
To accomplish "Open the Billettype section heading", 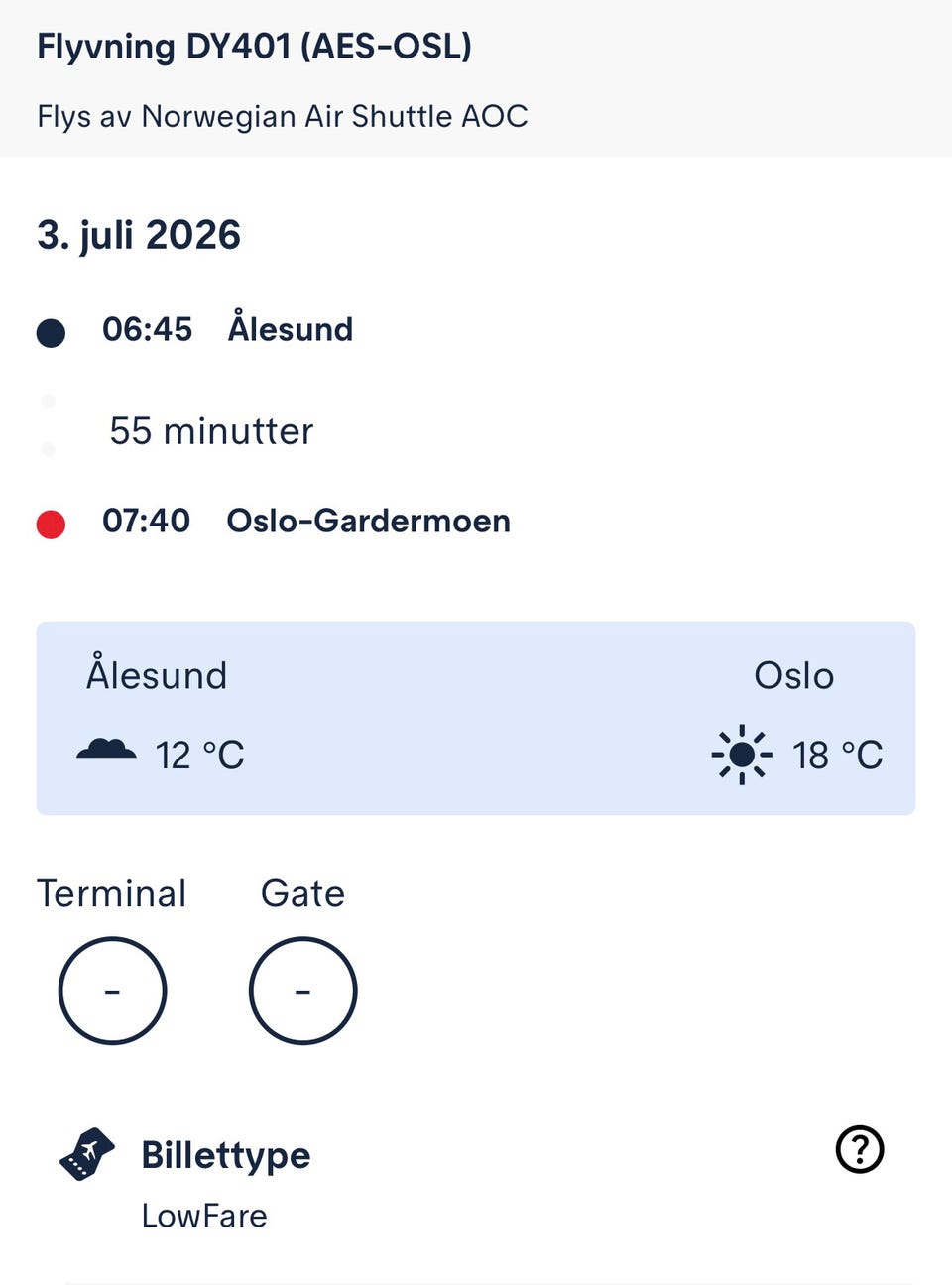I will 226,1156.
